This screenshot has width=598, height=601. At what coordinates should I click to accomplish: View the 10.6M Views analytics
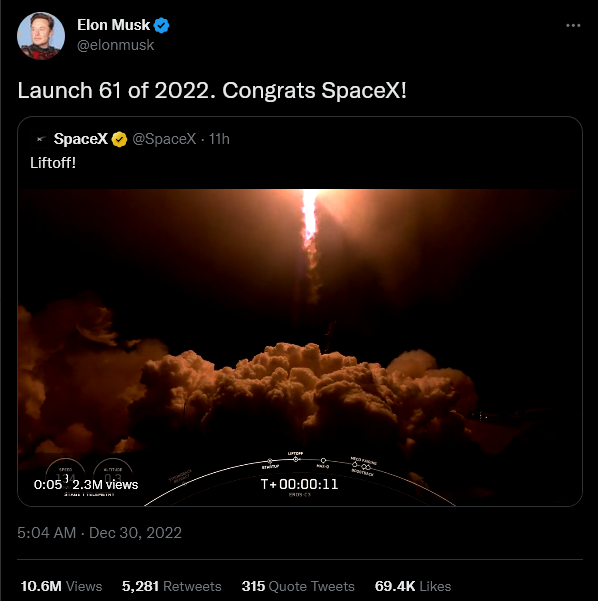[61, 586]
